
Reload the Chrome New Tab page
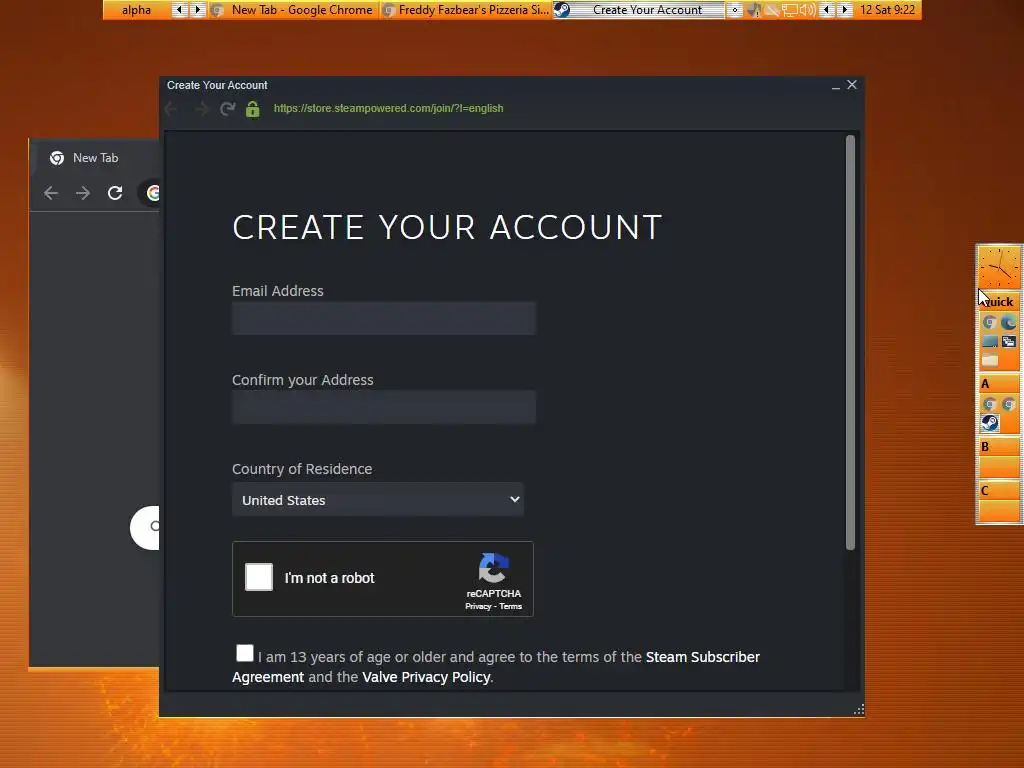coord(115,193)
